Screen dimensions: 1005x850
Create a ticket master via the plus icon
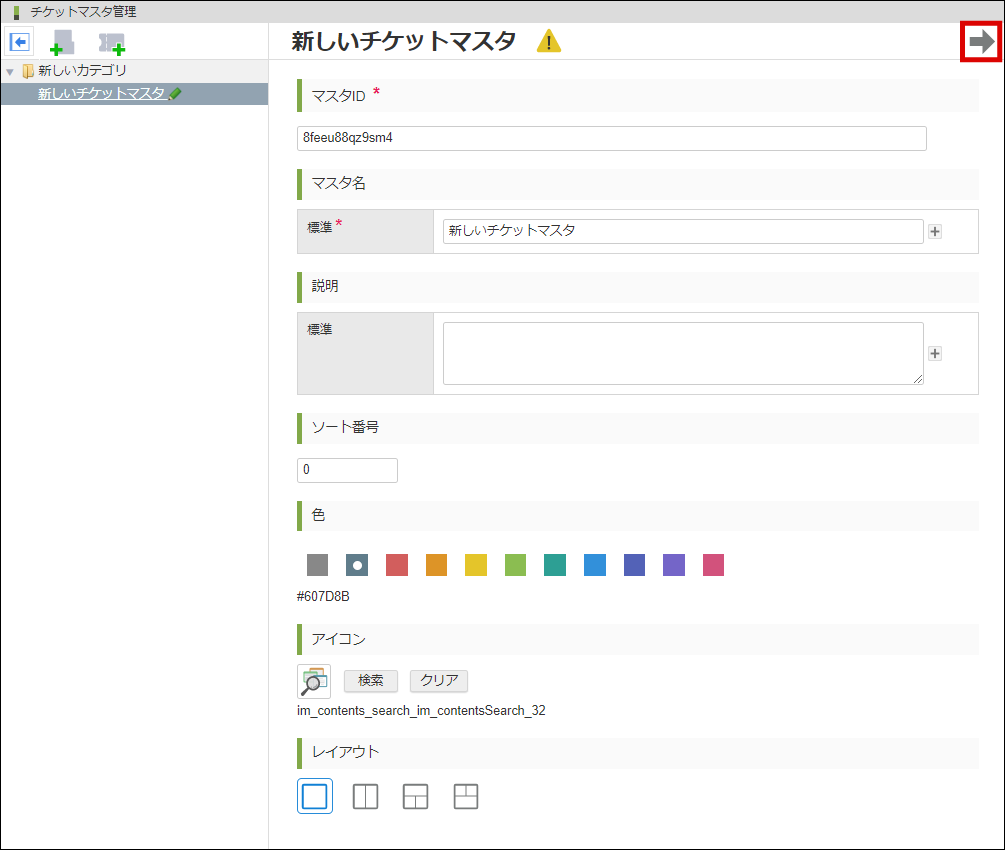pyautogui.click(x=112, y=42)
